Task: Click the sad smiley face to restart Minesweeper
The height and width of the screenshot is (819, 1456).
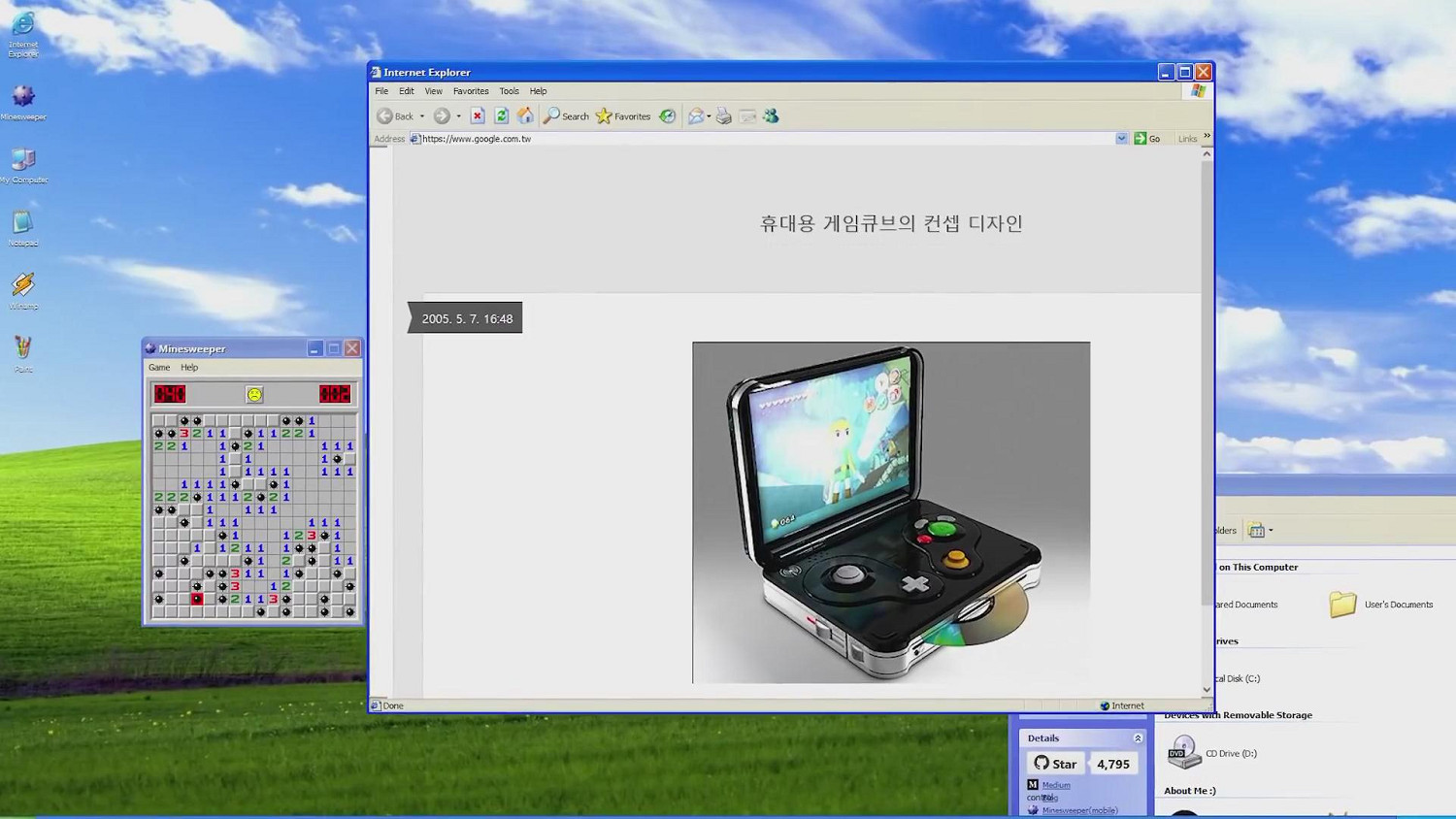Action: pos(254,394)
